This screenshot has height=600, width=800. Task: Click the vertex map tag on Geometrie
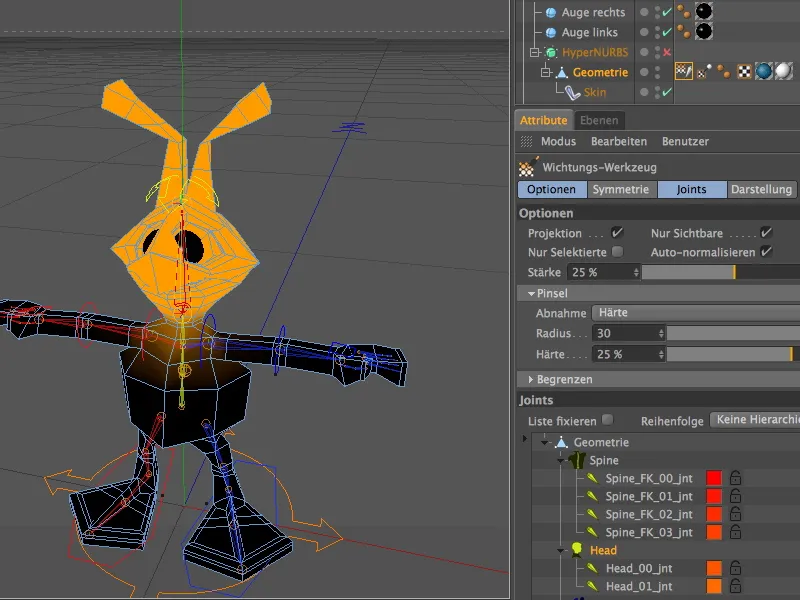point(705,72)
